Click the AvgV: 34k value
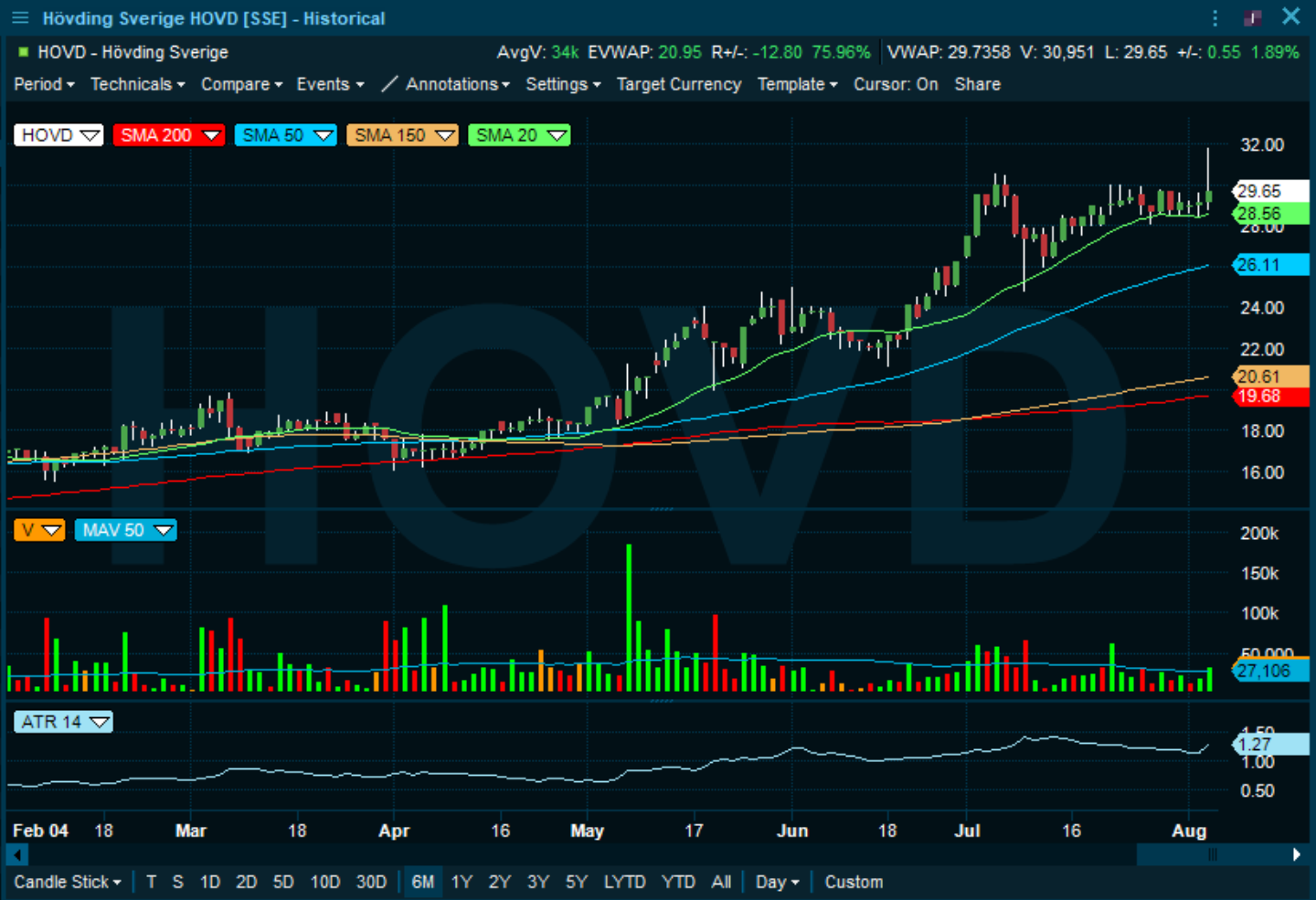Viewport: 1316px width, 900px height. click(x=537, y=52)
